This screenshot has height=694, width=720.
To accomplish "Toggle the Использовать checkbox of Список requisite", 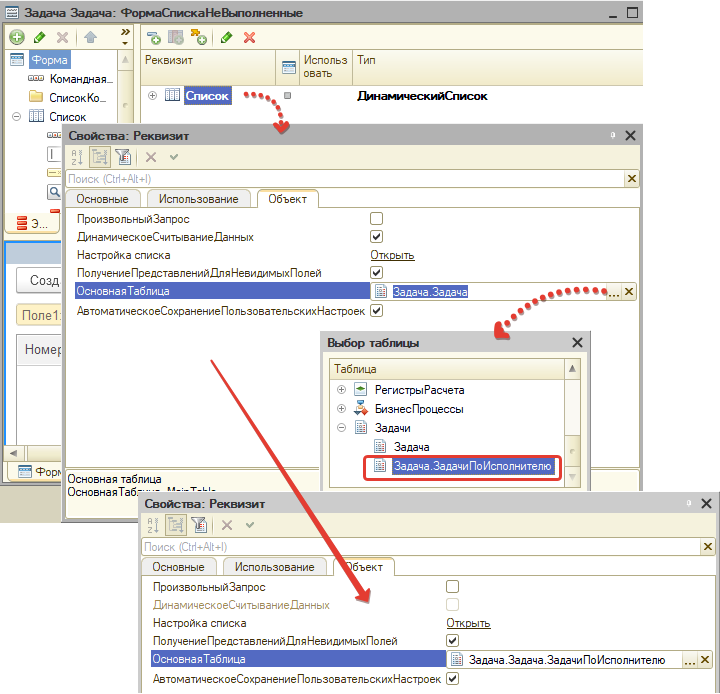I will coord(287,96).
